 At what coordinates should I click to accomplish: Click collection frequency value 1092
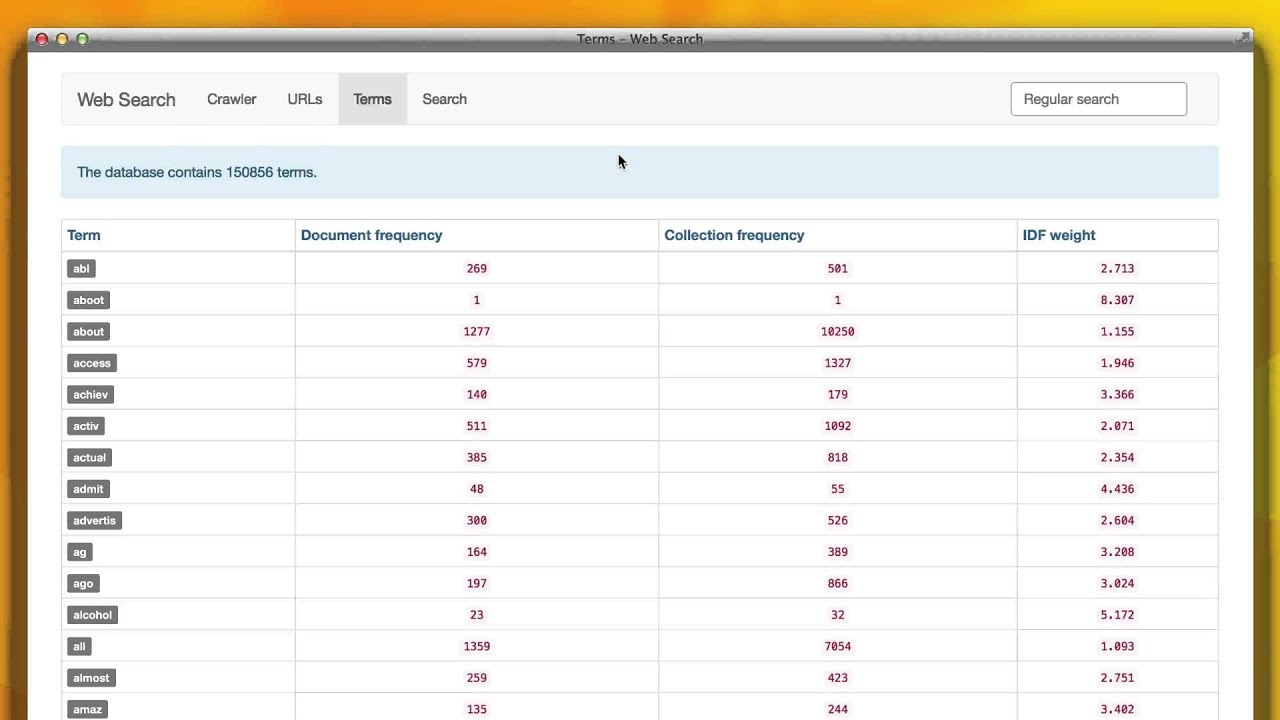coord(837,426)
